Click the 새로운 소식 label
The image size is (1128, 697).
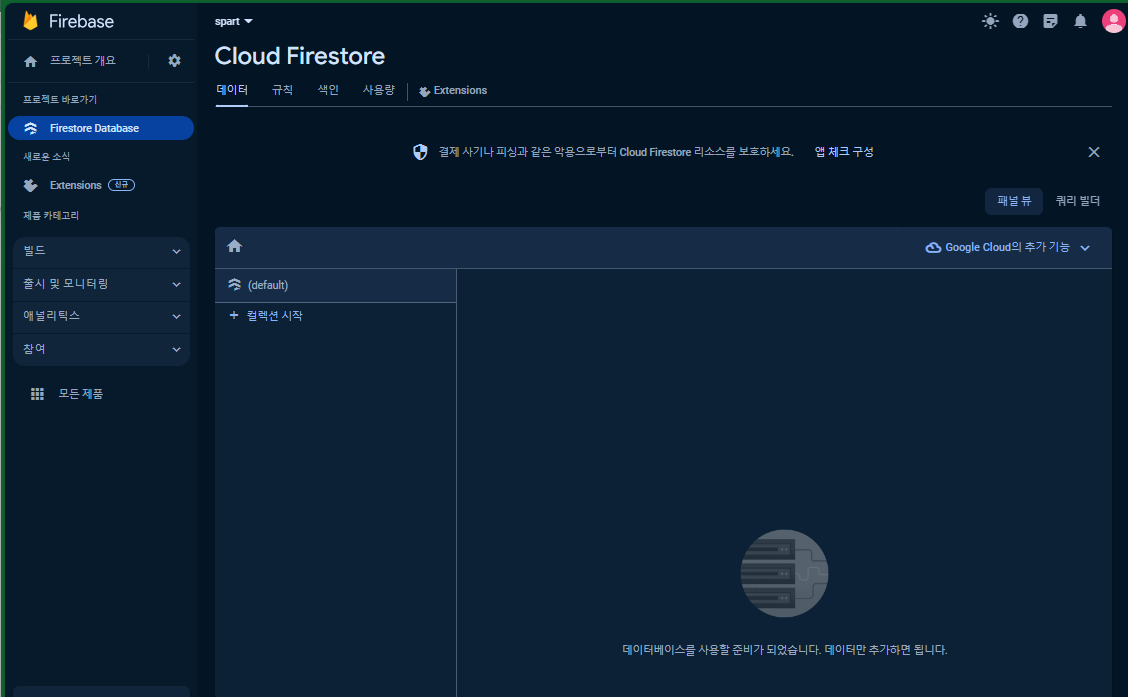[46, 156]
